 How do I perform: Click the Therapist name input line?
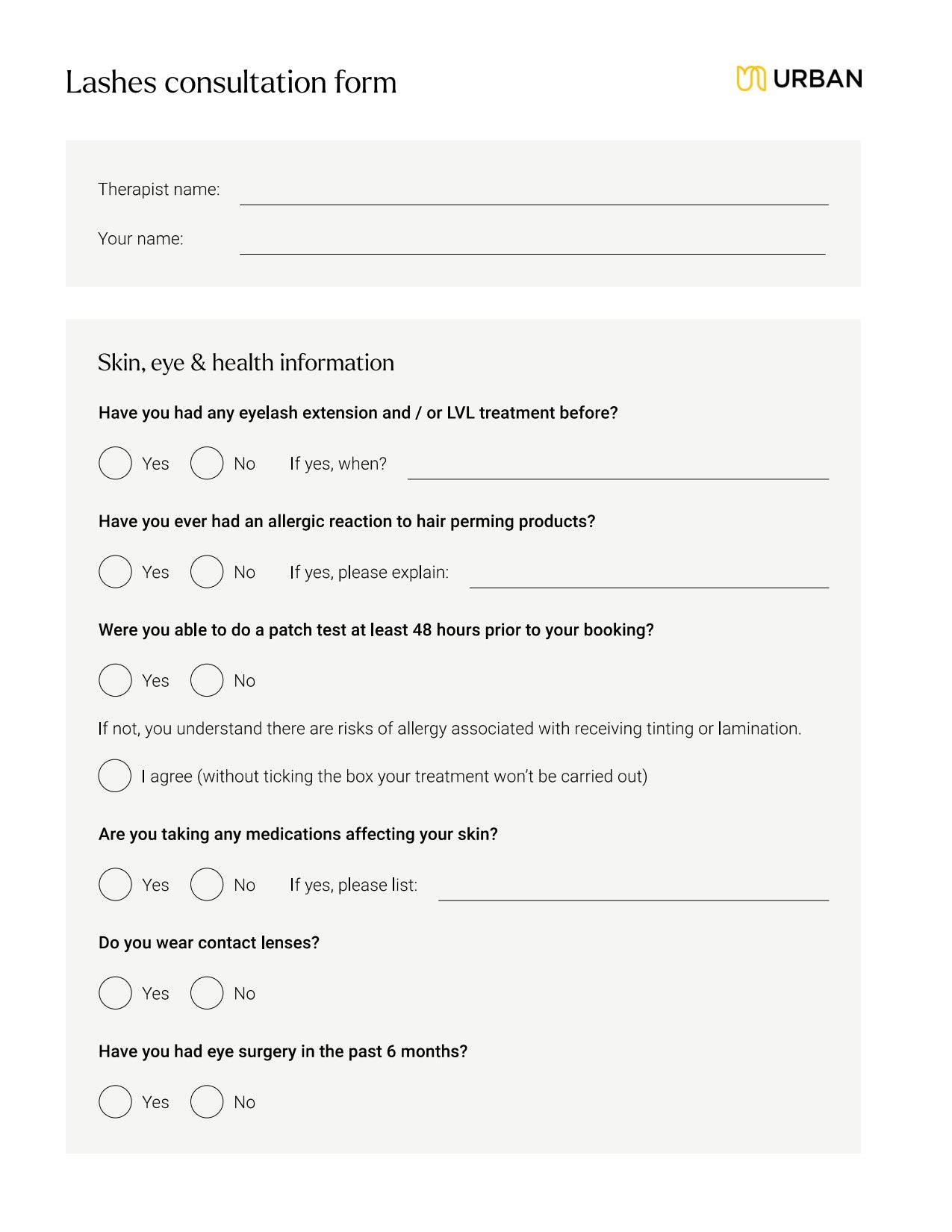[x=533, y=194]
